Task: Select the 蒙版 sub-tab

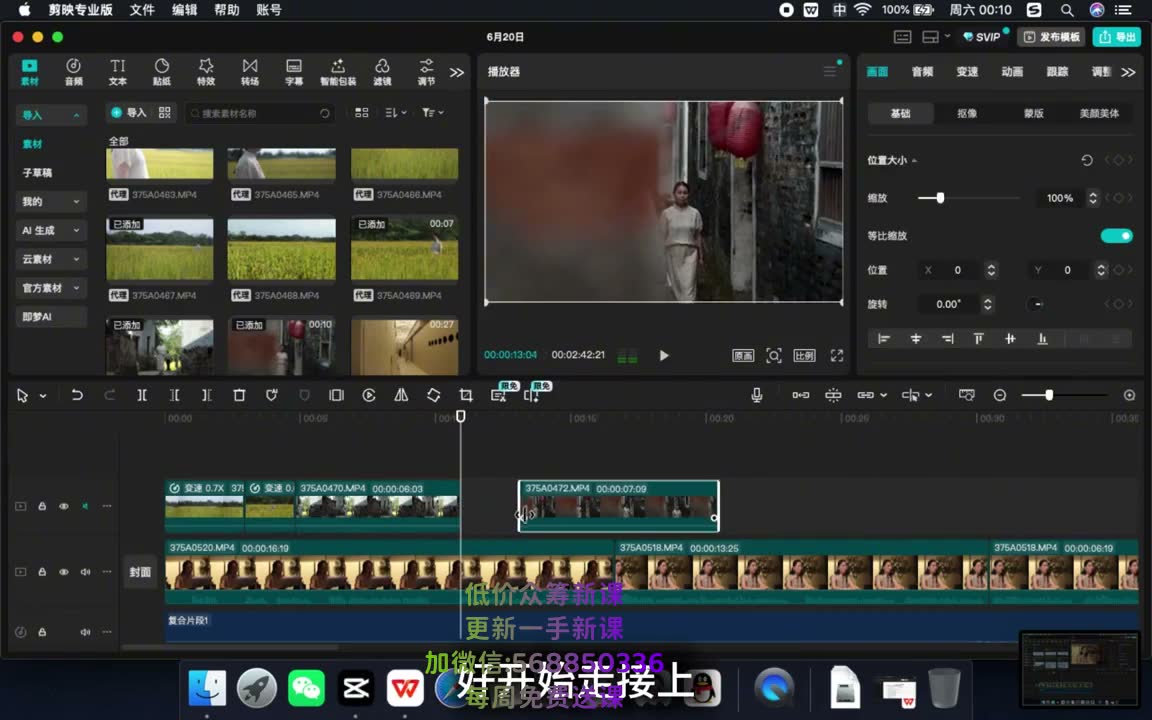Action: (1033, 113)
